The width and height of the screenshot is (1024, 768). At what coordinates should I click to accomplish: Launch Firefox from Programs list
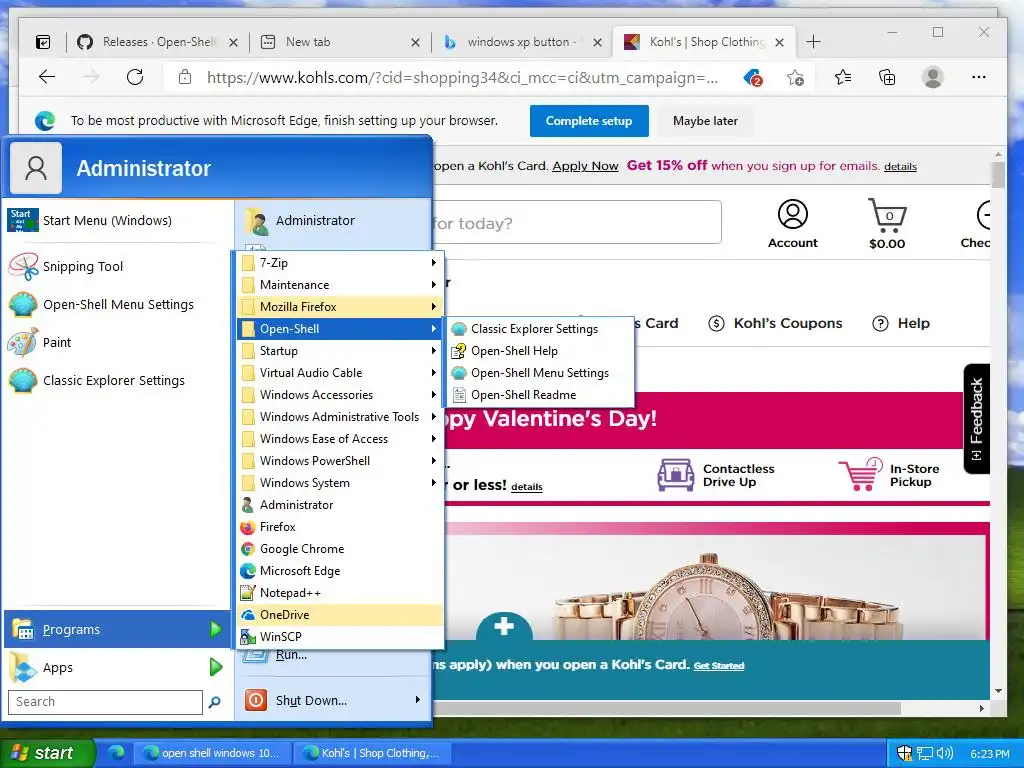click(x=340, y=526)
